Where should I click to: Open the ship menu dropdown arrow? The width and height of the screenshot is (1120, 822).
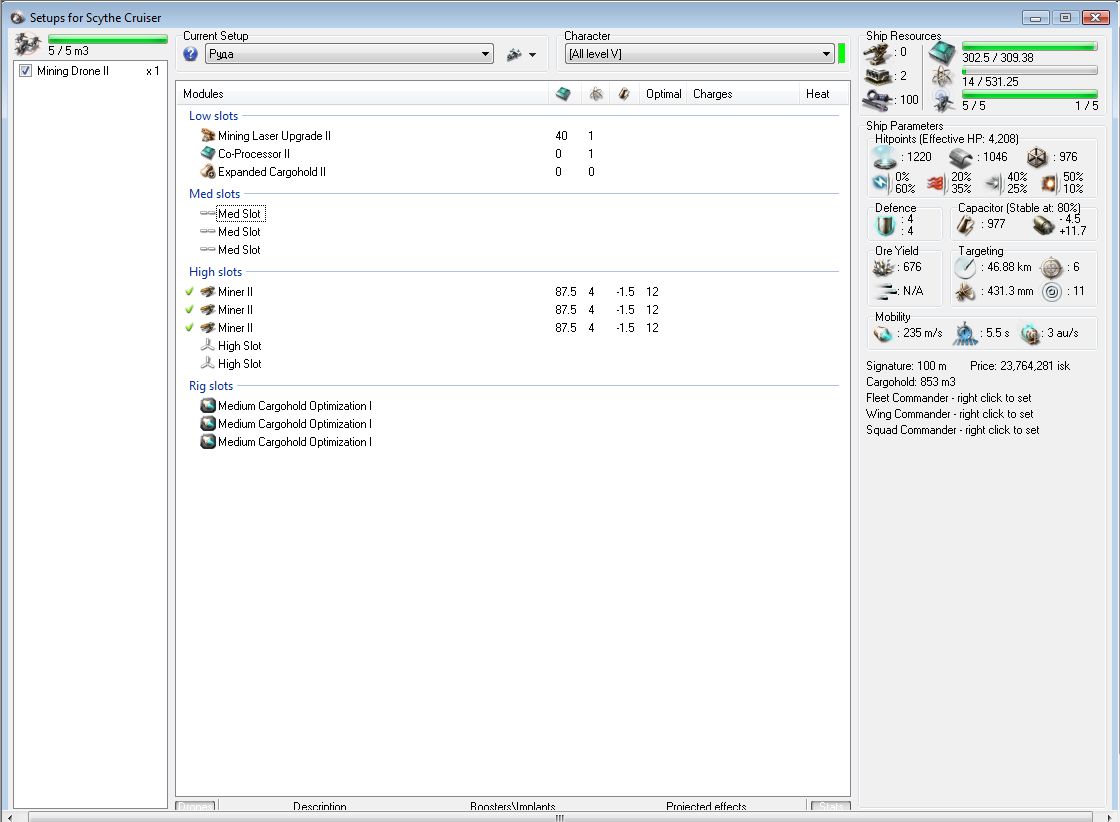(x=532, y=54)
